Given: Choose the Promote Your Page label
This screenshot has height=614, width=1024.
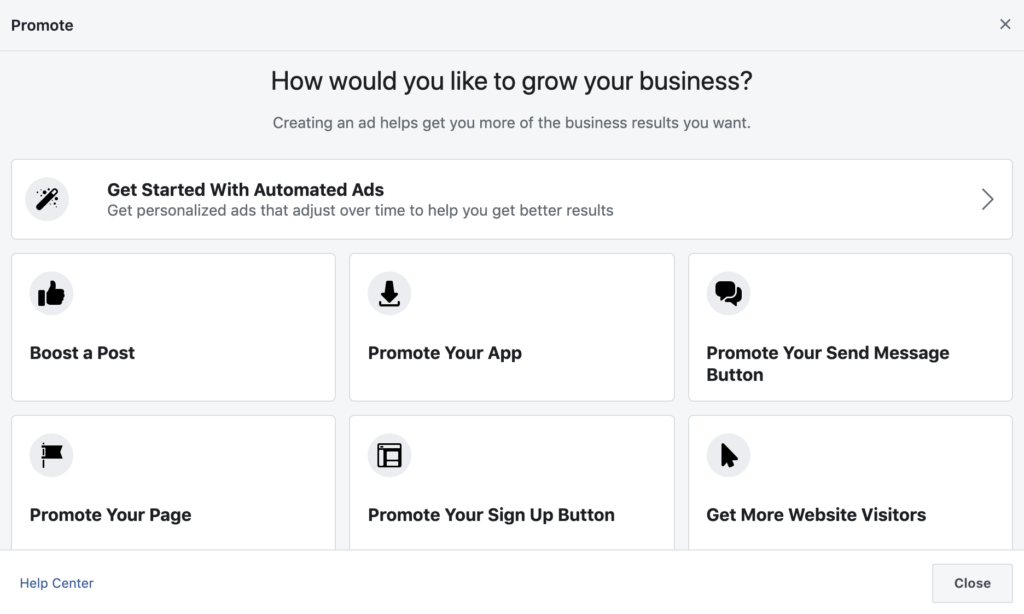Looking at the screenshot, I should [110, 515].
